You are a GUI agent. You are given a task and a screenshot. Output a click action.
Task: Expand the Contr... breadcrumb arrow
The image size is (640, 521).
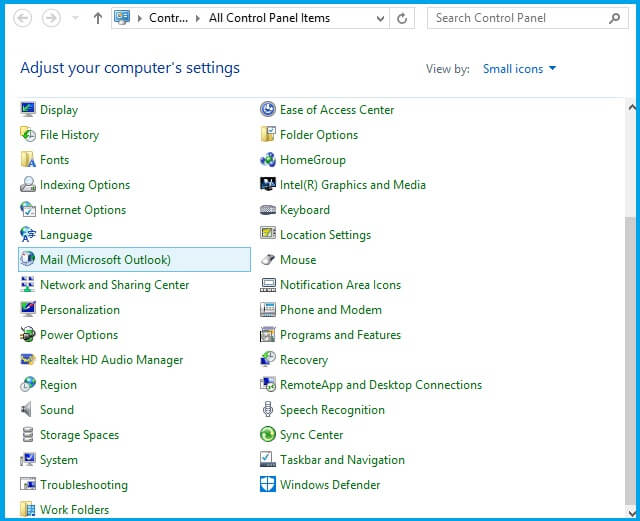198,18
